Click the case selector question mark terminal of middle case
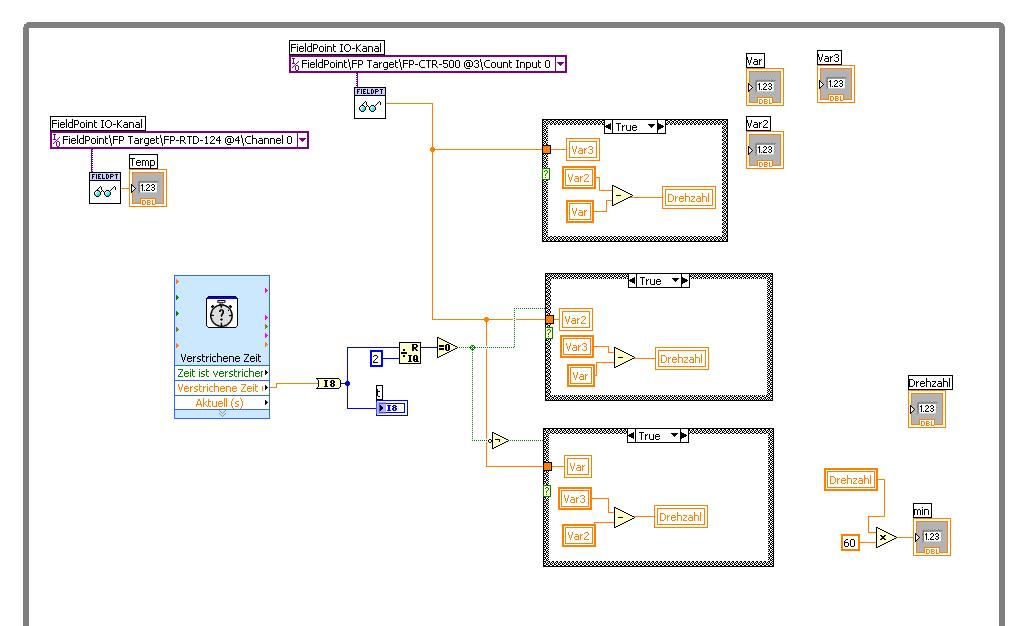Image resolution: width=1022 pixels, height=626 pixels. pyautogui.click(x=549, y=333)
